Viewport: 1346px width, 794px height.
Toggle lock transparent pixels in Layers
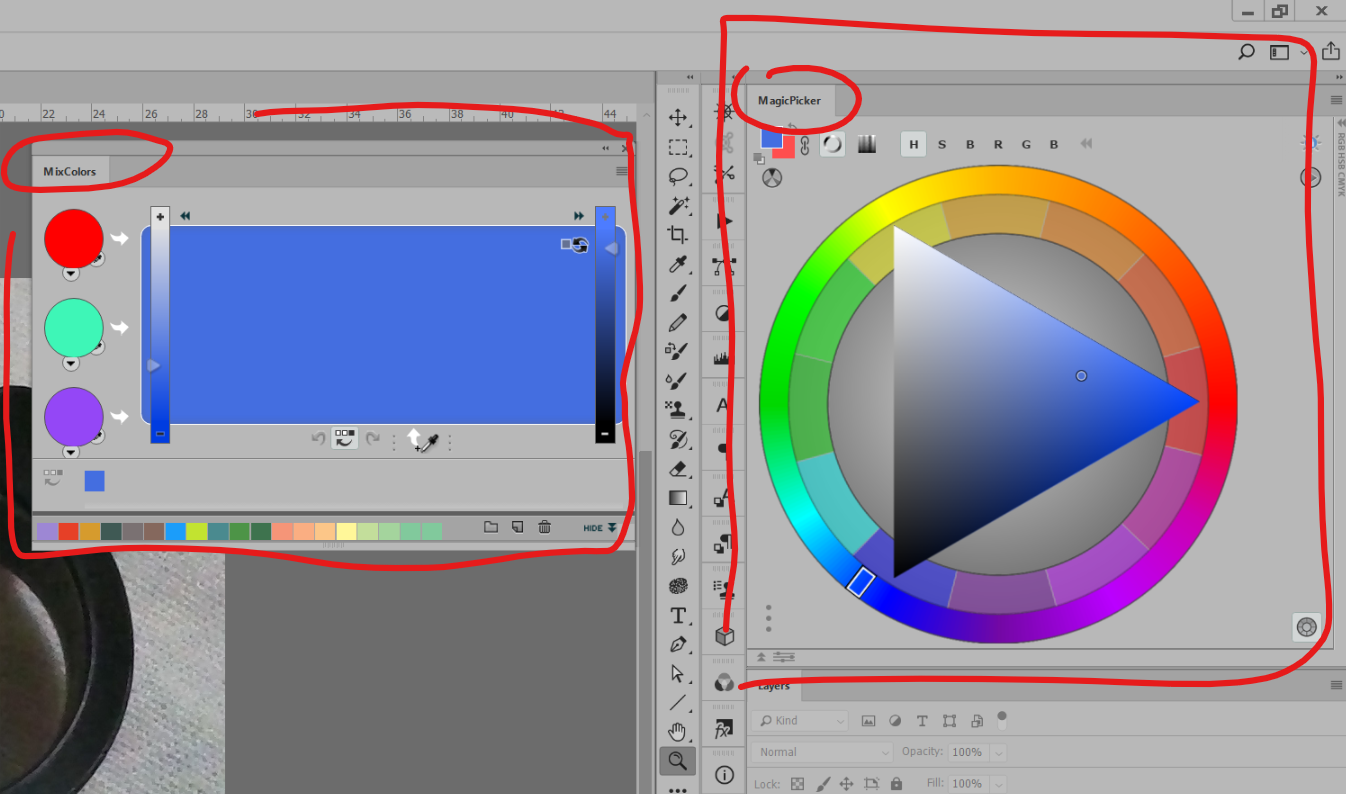pos(797,784)
